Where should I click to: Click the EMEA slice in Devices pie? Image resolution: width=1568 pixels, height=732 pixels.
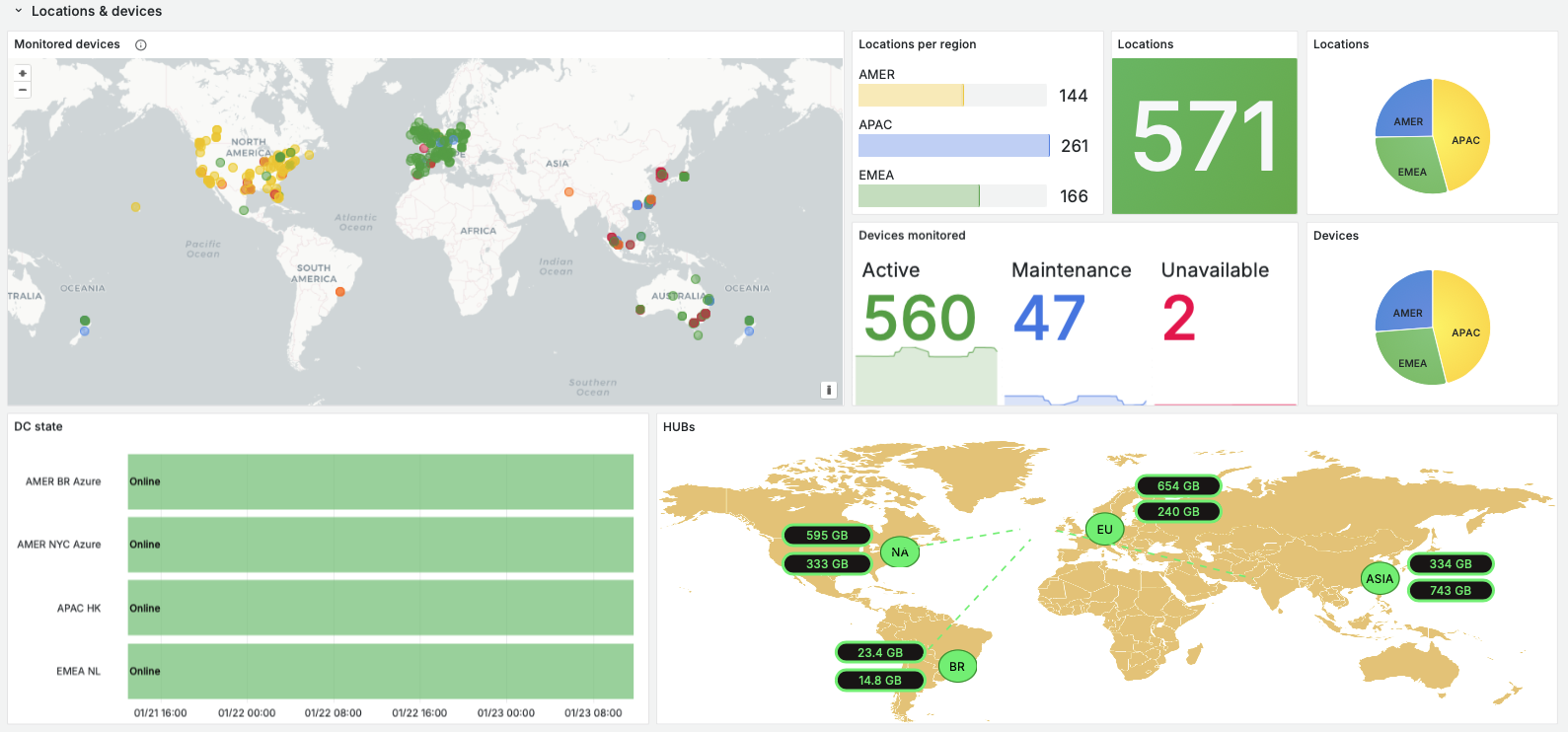click(x=1411, y=361)
